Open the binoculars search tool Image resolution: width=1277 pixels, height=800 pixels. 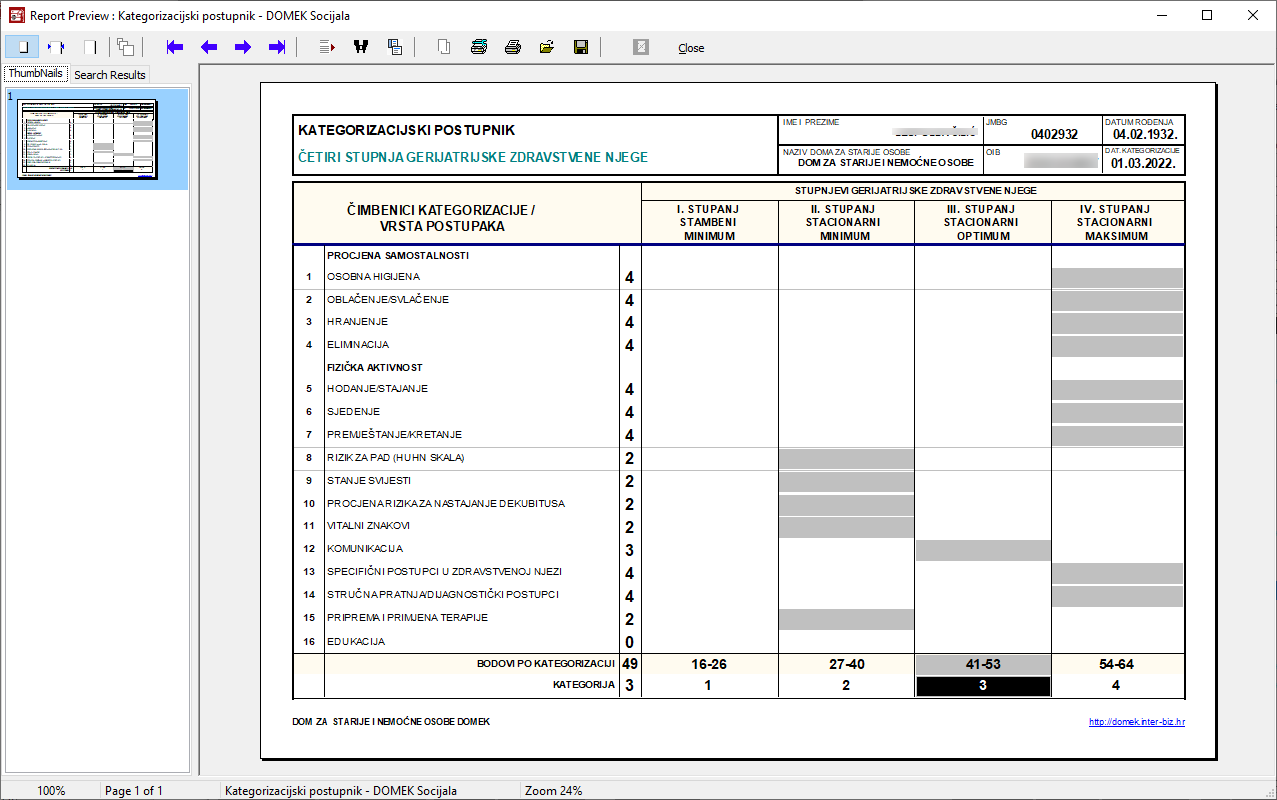pyautogui.click(x=361, y=47)
